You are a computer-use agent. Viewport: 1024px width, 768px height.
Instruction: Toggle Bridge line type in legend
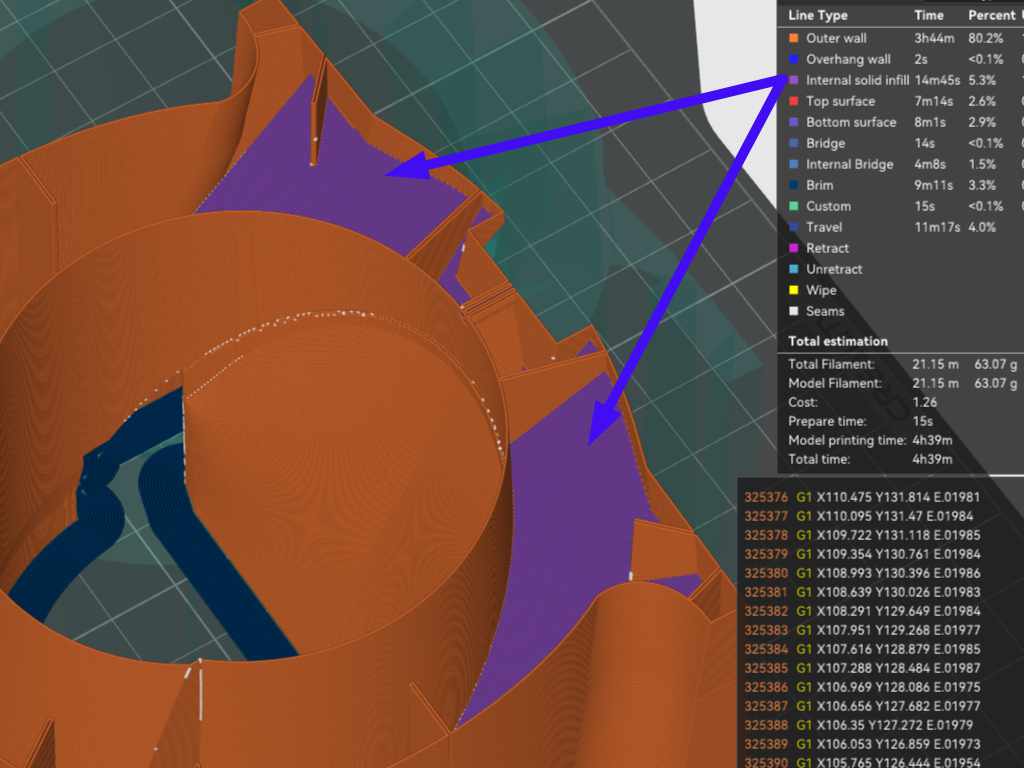coord(825,143)
